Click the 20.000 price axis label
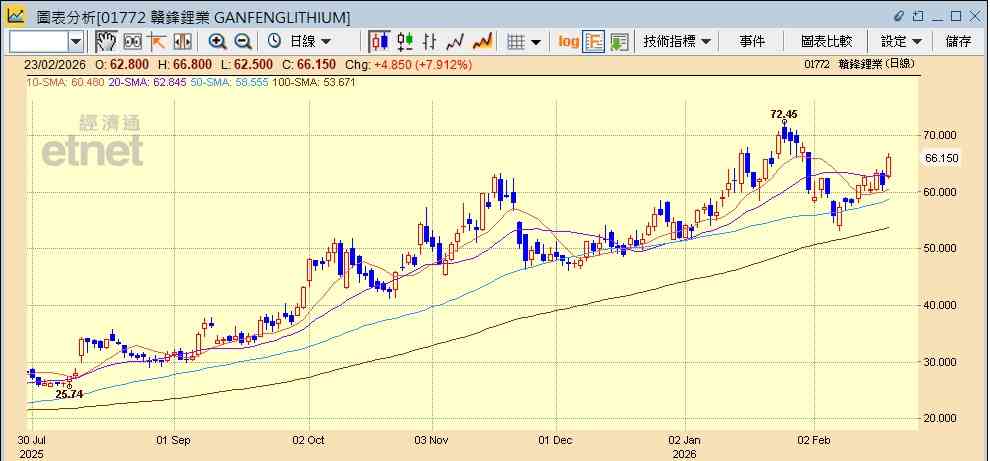The height and width of the screenshot is (461, 990). click(x=941, y=419)
